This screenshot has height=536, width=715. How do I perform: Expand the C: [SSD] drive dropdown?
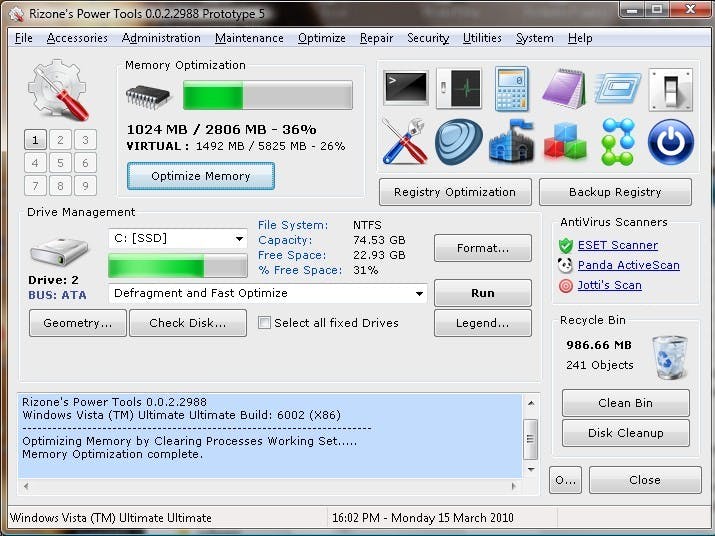point(239,239)
